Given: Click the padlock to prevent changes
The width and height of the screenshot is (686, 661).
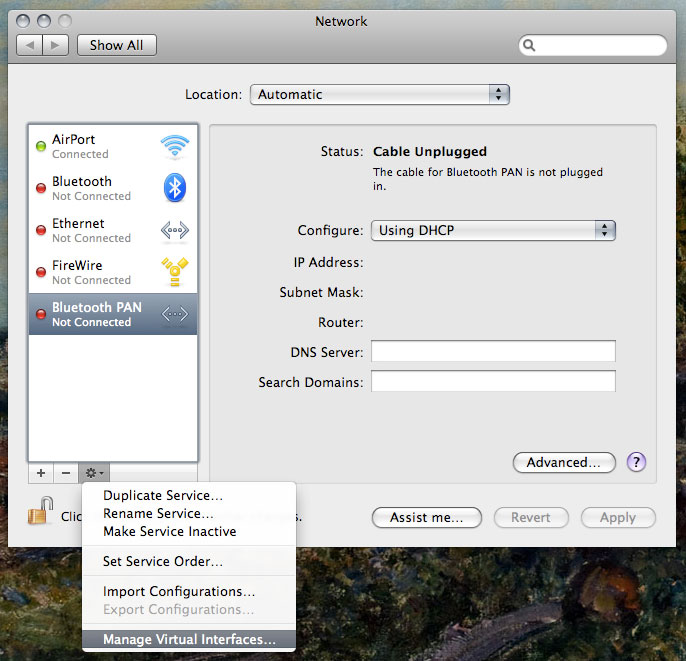Looking at the screenshot, I should point(41,510).
